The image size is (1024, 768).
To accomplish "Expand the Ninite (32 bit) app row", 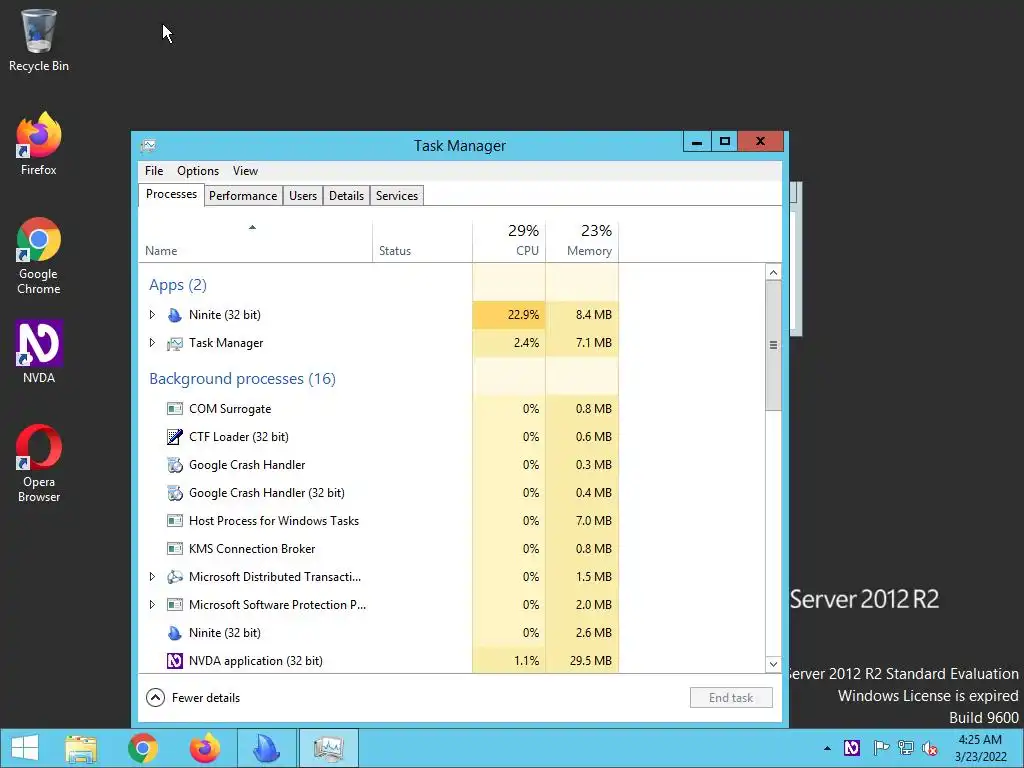I will [x=152, y=315].
